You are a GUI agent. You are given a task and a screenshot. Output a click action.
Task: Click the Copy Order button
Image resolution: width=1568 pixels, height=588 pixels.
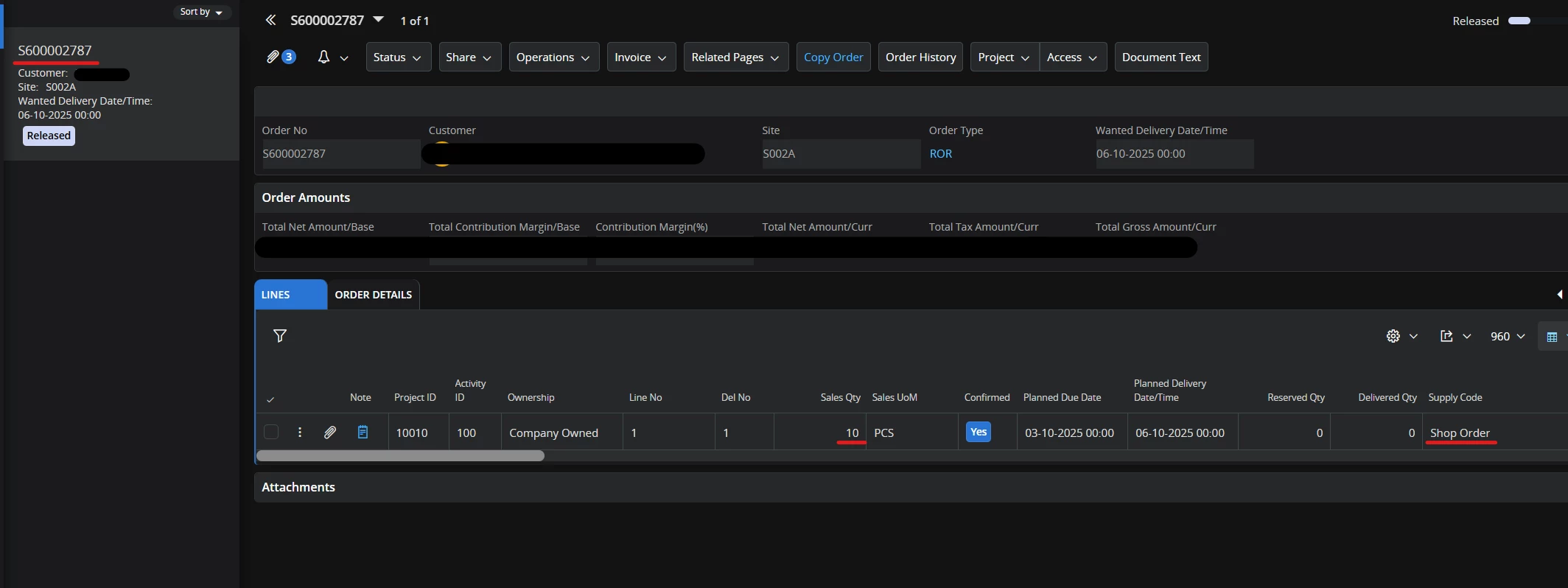click(833, 57)
